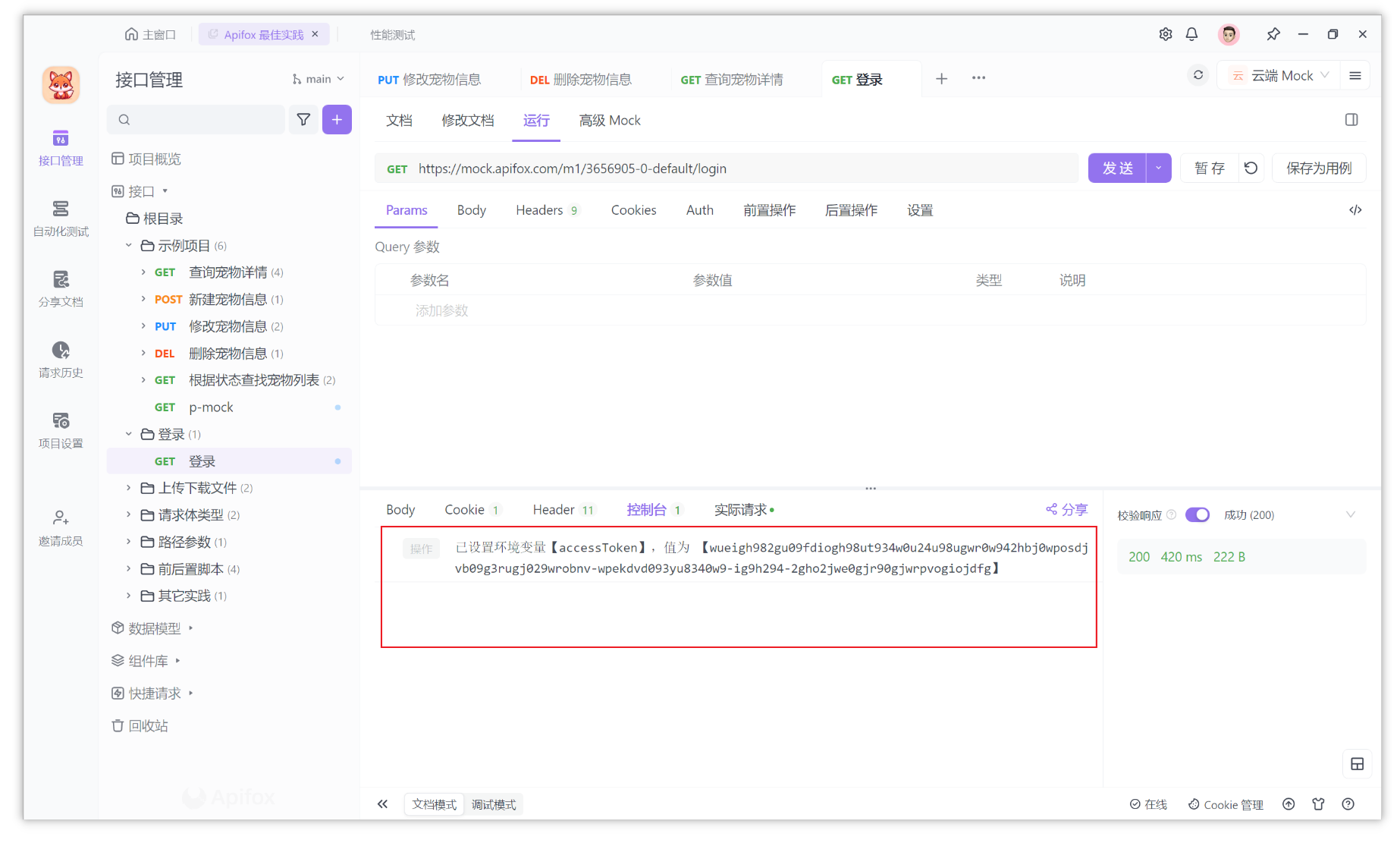
Task: Switch to the 高级 Mock tab
Action: click(x=610, y=120)
